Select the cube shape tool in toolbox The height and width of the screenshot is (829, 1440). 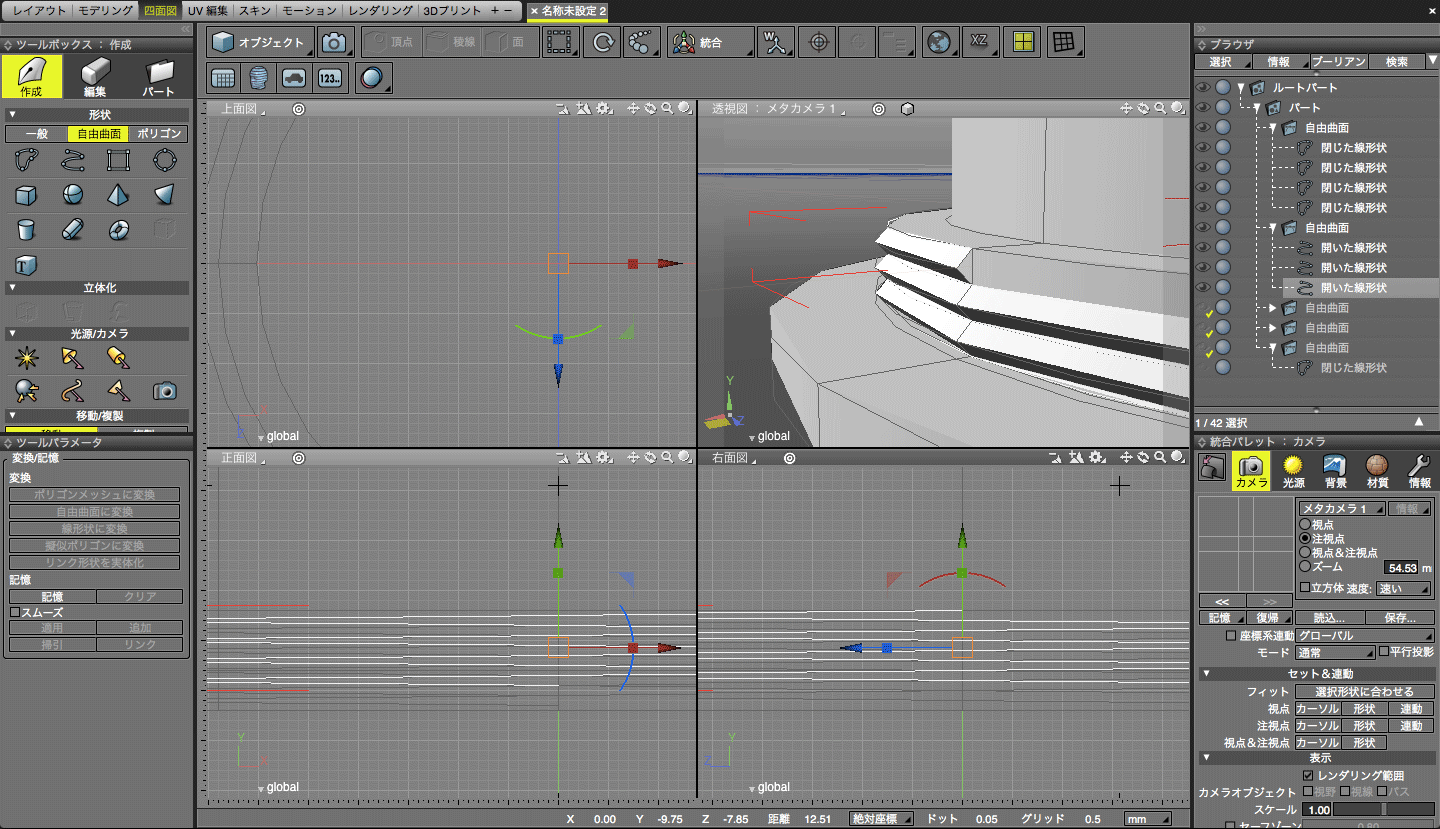tap(27, 194)
